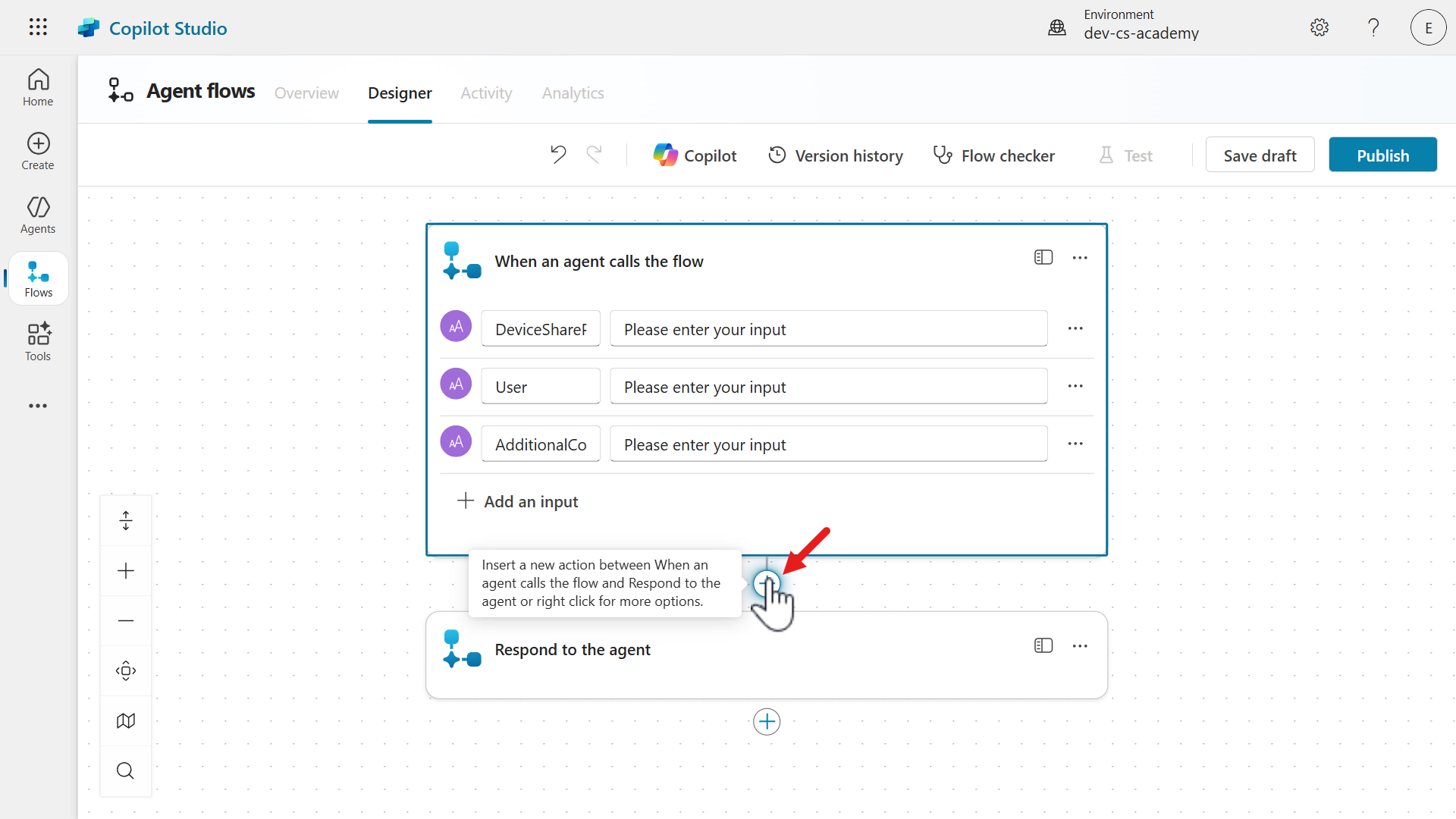
Task: Open Version history
Action: 836,155
